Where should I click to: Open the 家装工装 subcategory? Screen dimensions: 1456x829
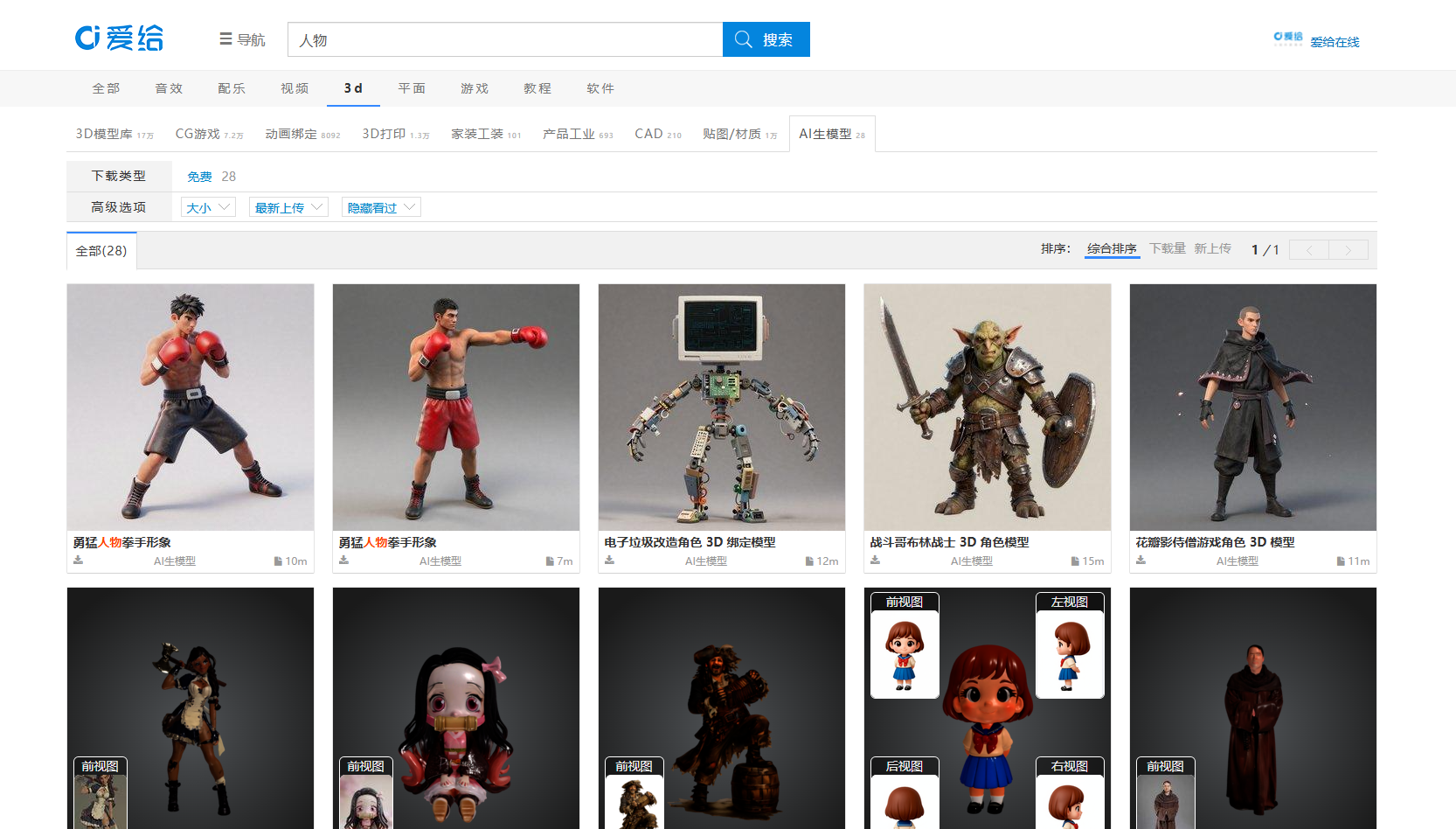coord(486,134)
